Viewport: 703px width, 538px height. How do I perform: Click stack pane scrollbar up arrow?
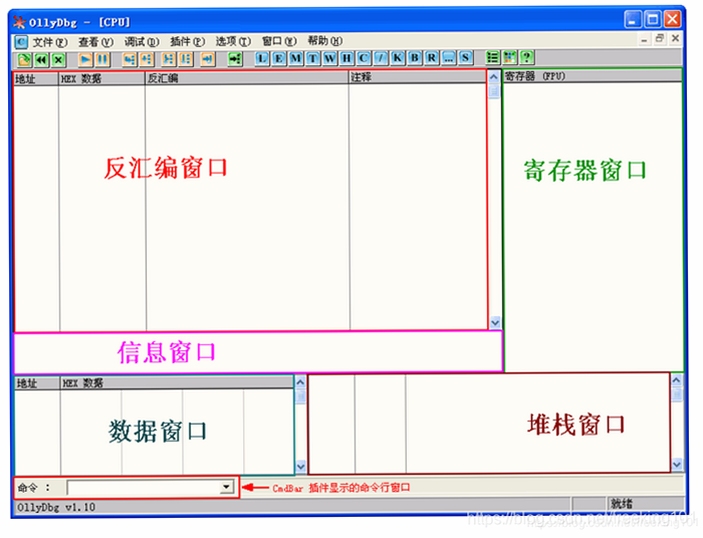(677, 380)
